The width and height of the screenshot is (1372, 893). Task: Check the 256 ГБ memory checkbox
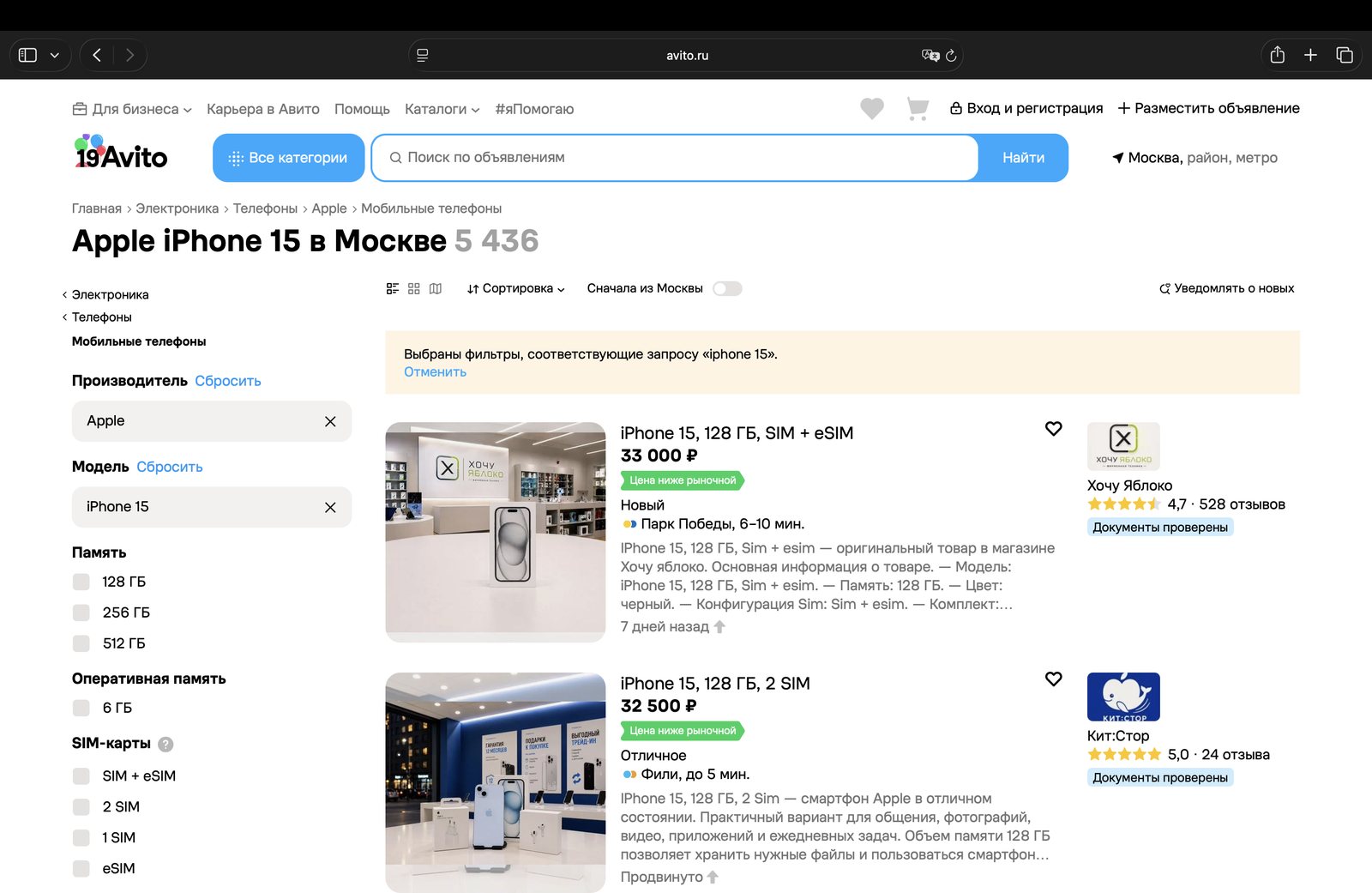(x=81, y=612)
